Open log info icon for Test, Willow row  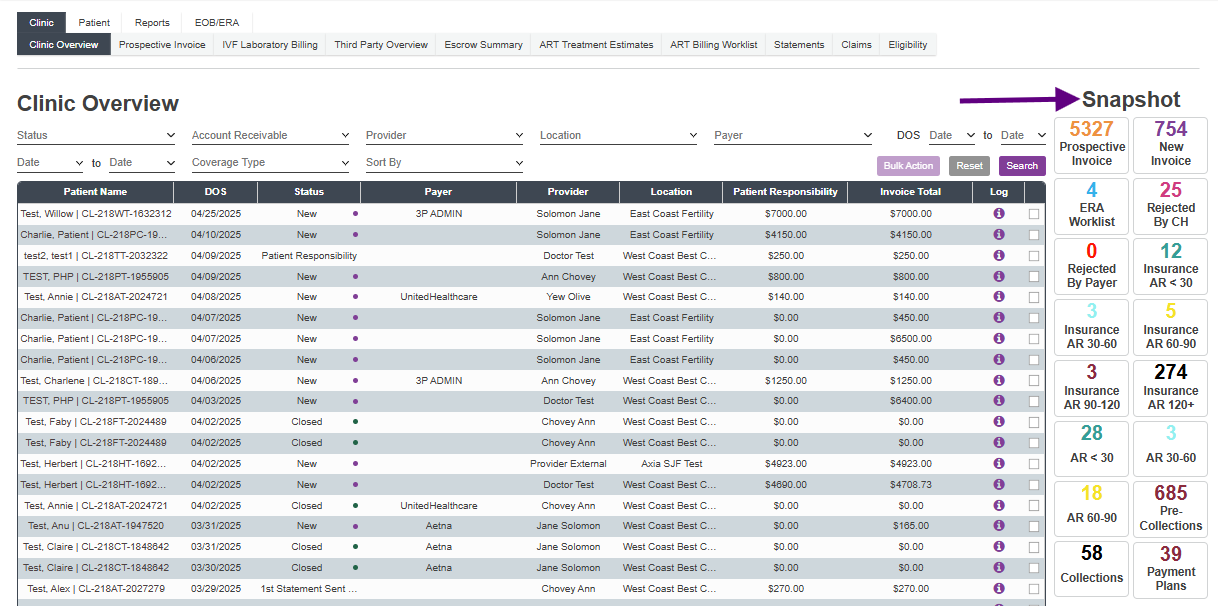(998, 213)
